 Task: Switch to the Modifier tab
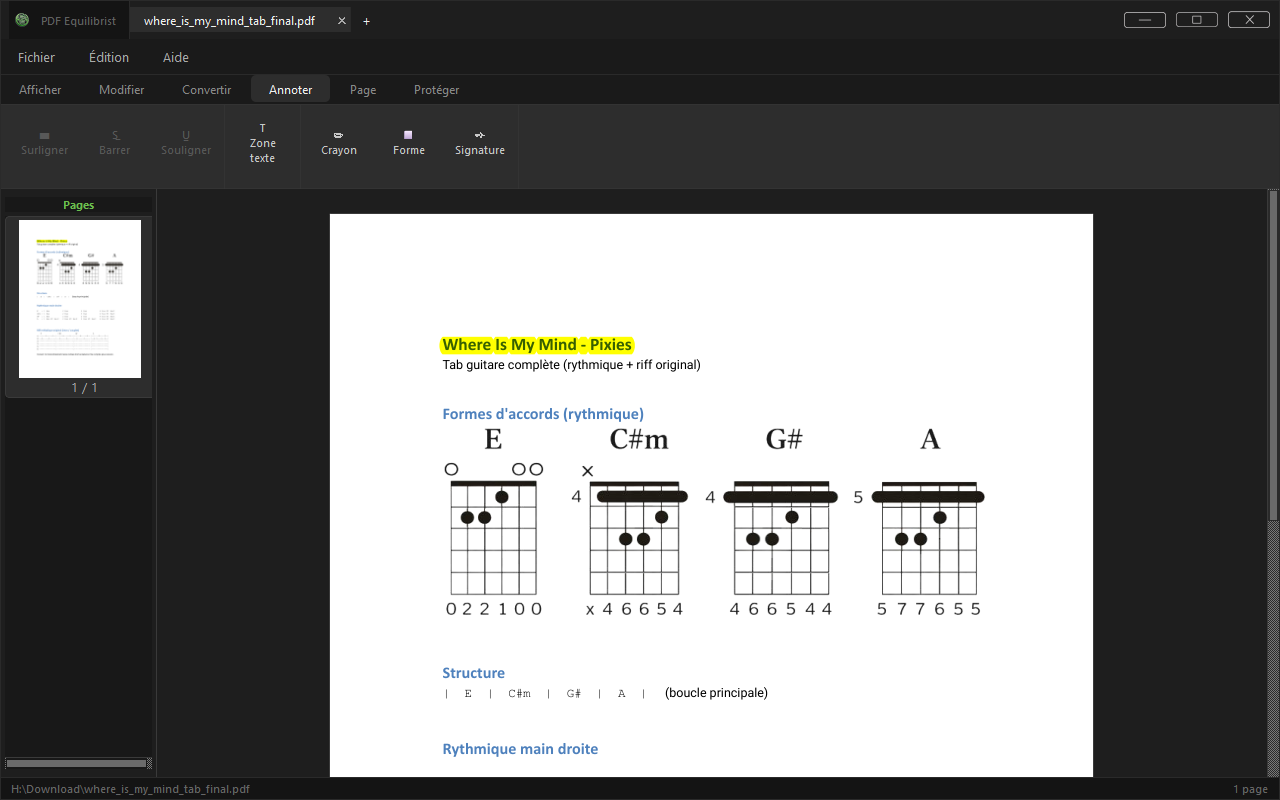coord(122,90)
